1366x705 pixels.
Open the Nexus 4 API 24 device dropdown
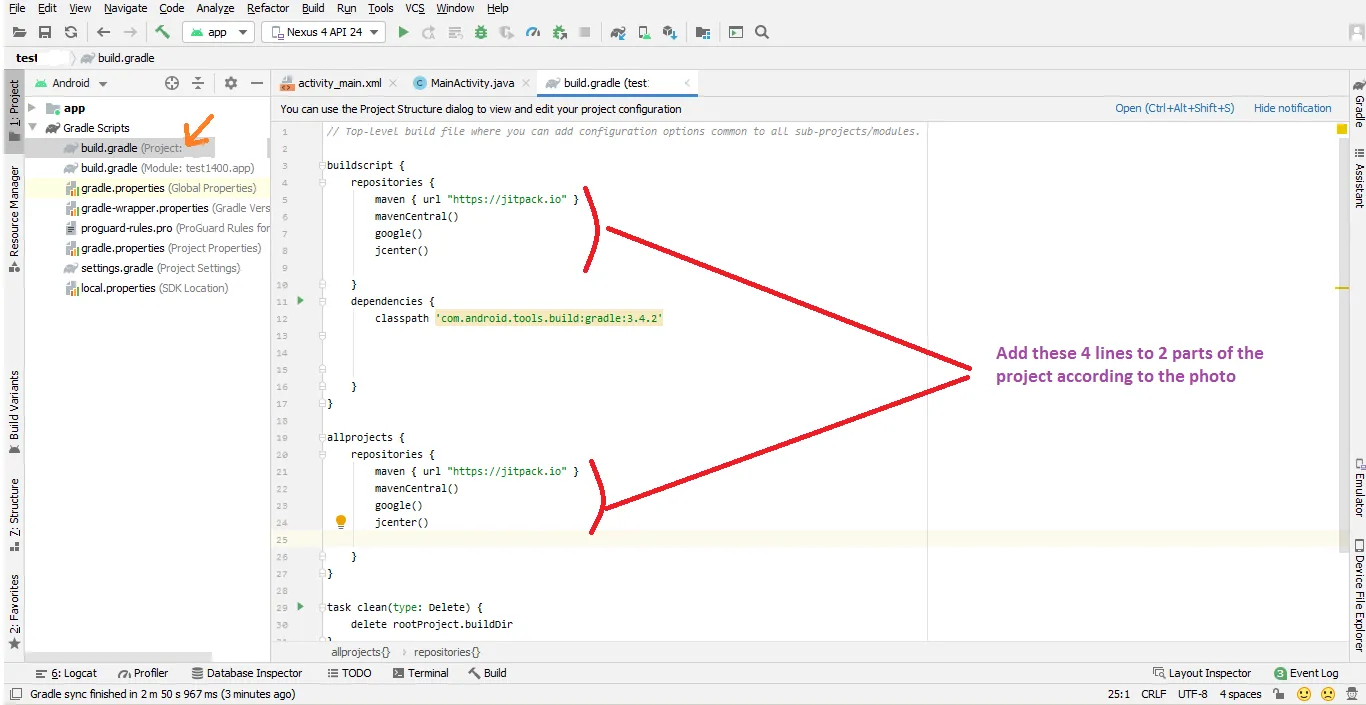[x=323, y=32]
